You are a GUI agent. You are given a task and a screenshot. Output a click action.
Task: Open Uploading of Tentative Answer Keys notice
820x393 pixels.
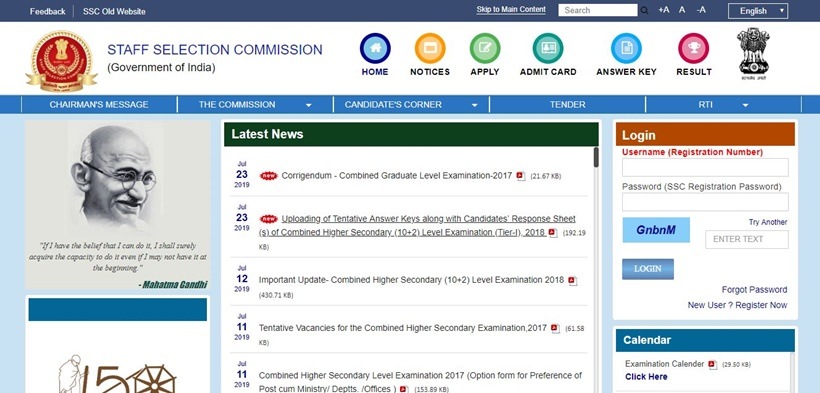[416, 226]
